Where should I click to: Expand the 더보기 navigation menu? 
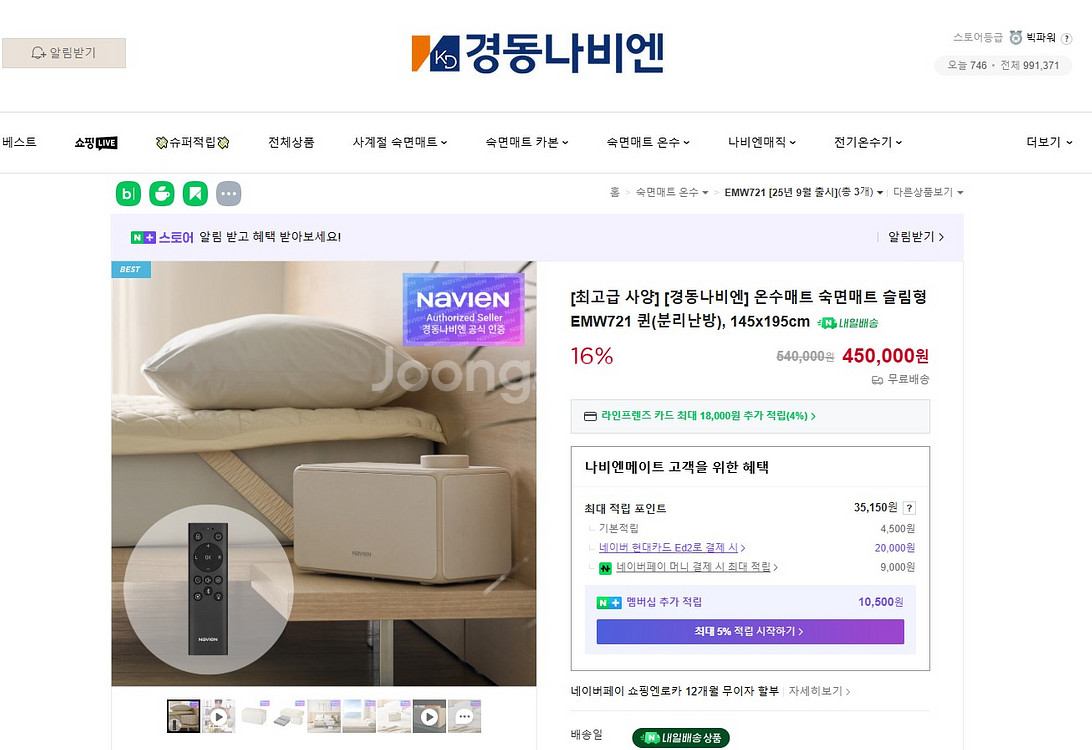[1049, 142]
